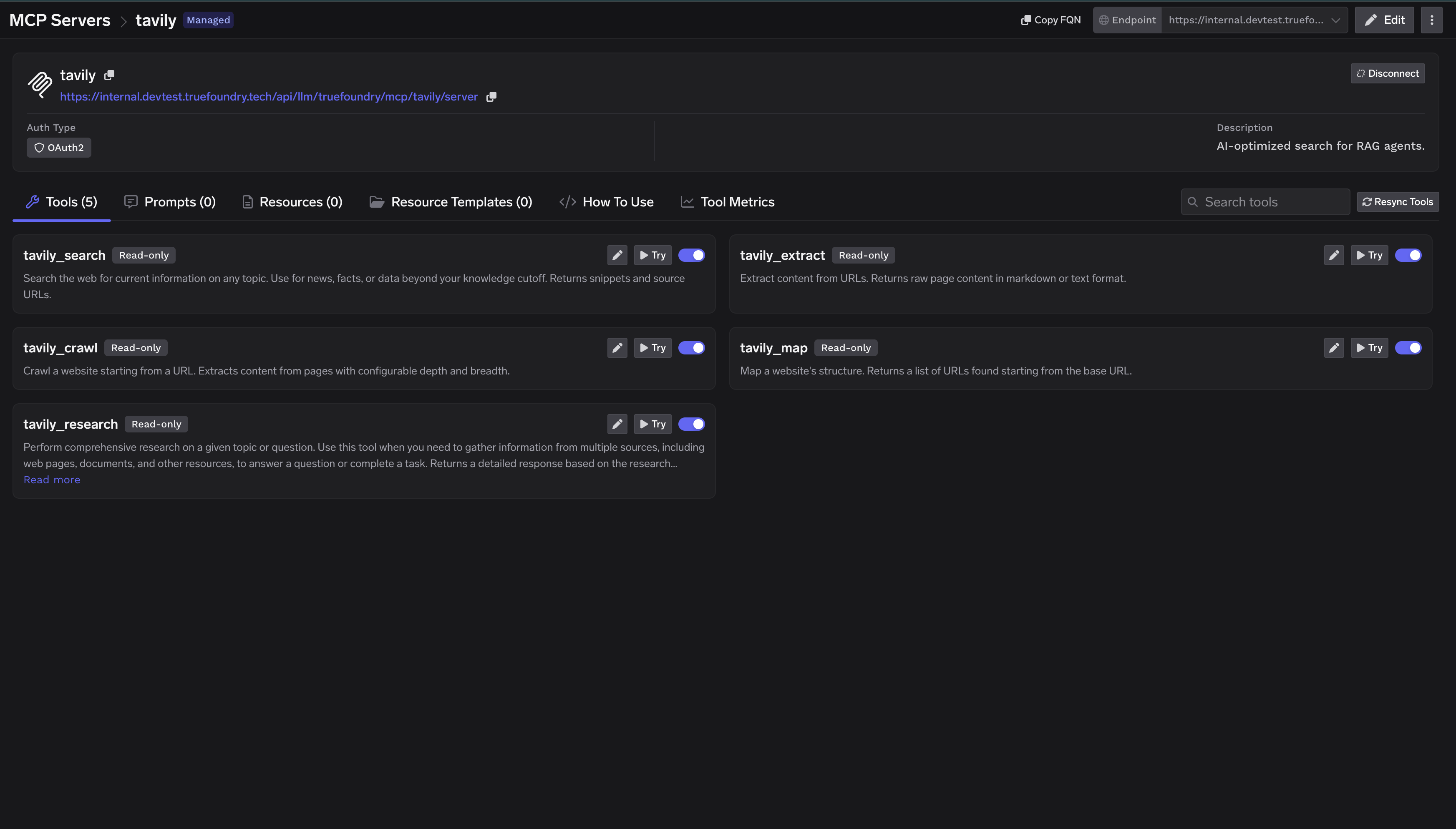Click the tavily_search tool name

pyautogui.click(x=64, y=255)
